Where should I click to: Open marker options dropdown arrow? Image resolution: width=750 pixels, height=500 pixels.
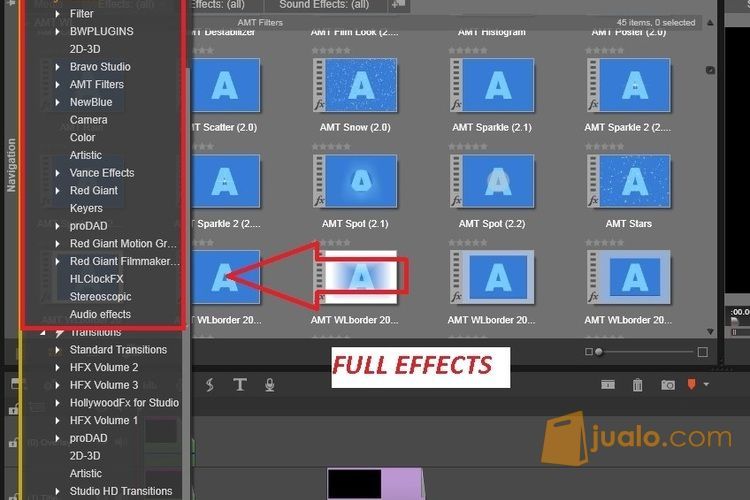tap(706, 384)
